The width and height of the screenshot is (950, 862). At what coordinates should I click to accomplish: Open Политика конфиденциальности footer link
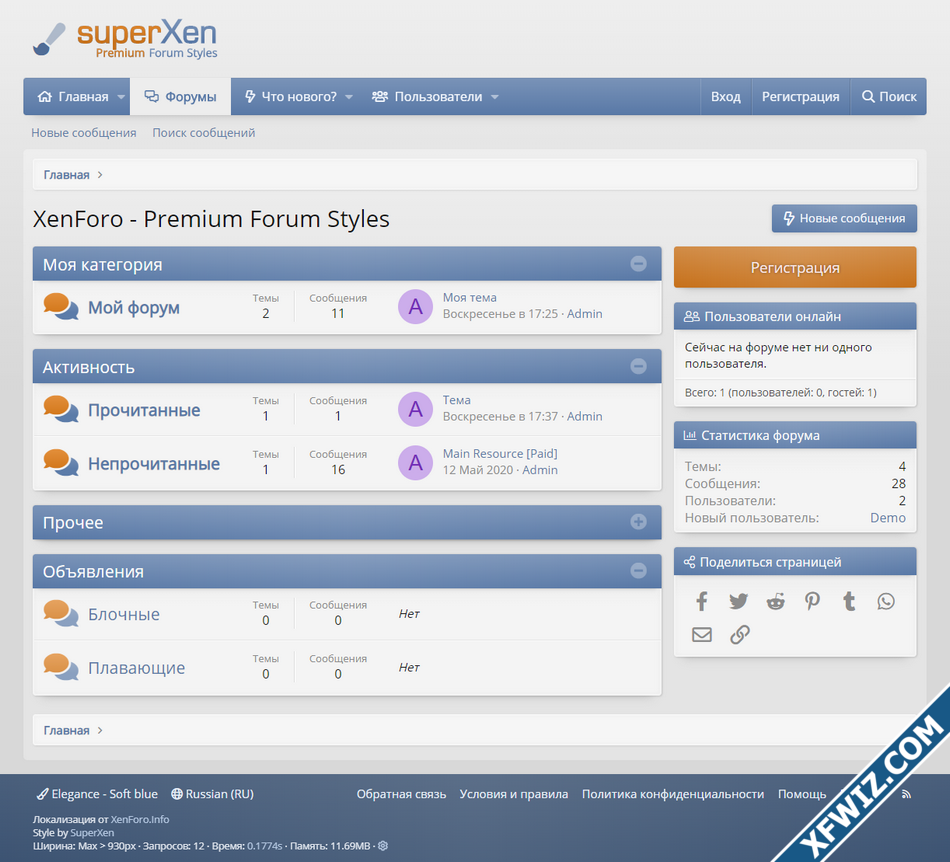coord(673,794)
